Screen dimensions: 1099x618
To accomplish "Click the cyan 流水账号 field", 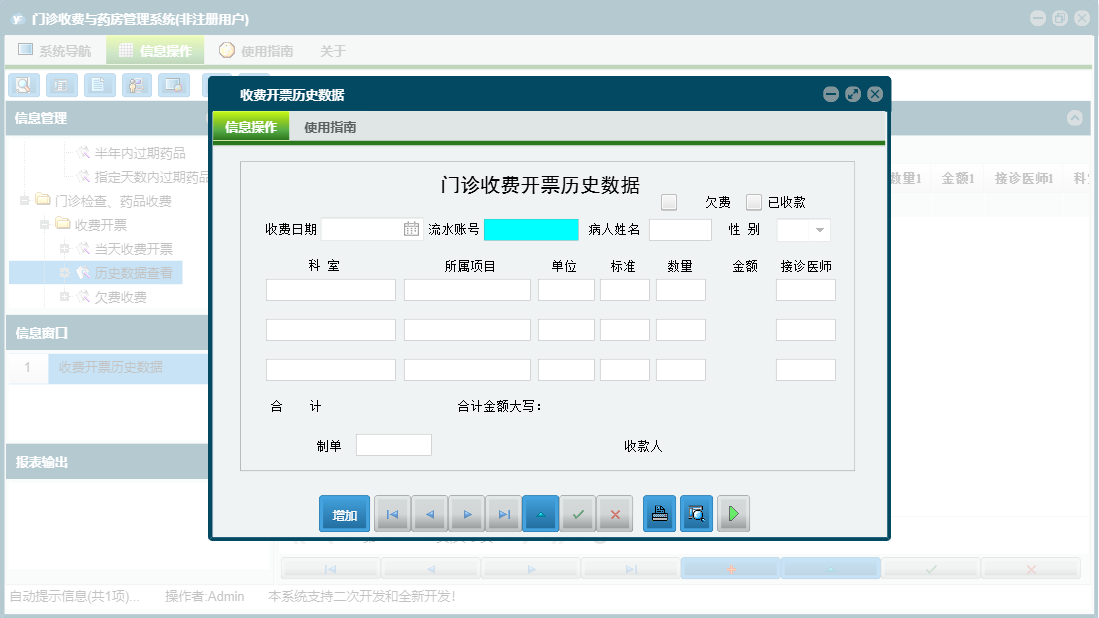I will click(531, 230).
